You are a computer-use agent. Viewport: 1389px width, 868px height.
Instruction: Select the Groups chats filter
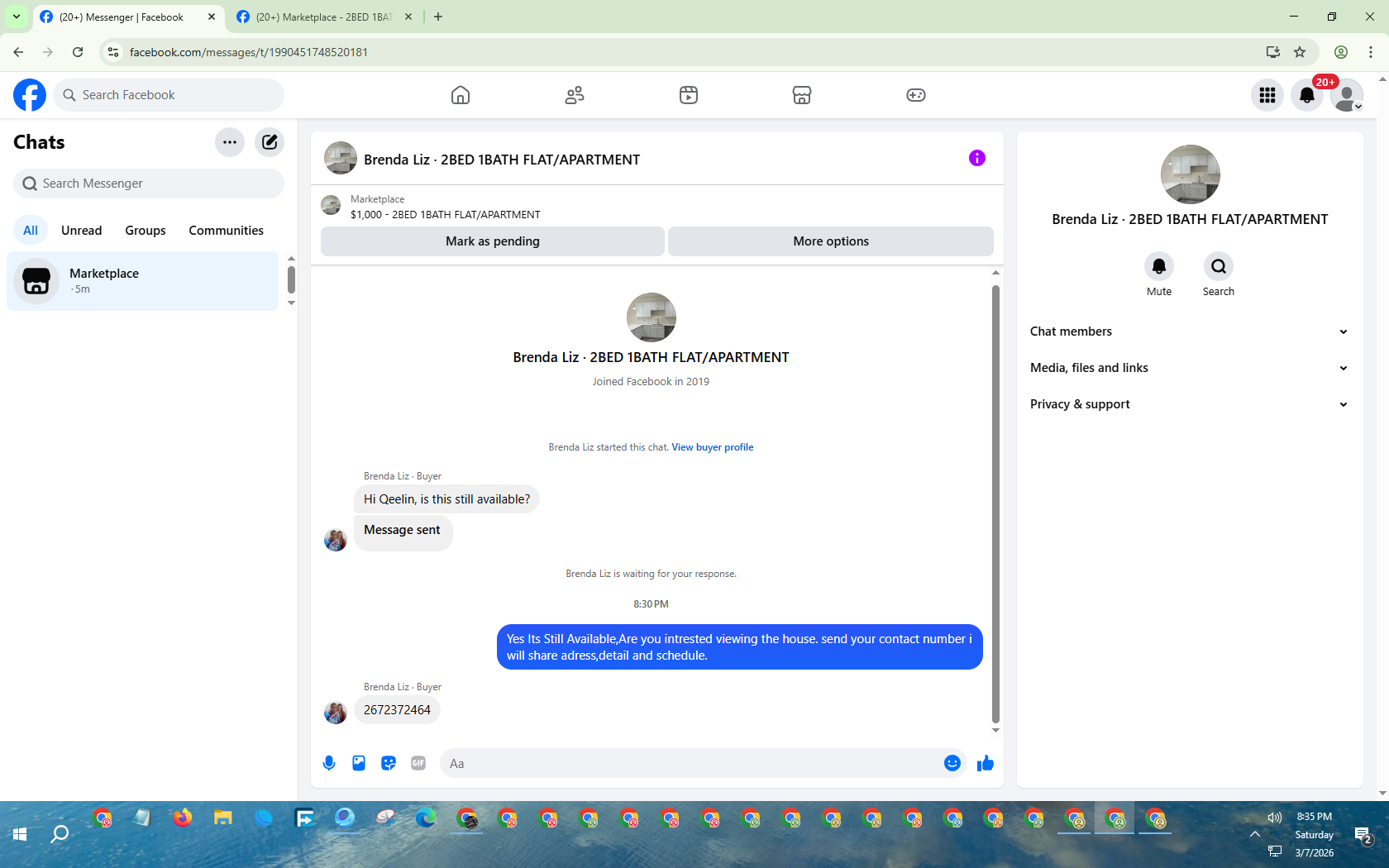[146, 231]
